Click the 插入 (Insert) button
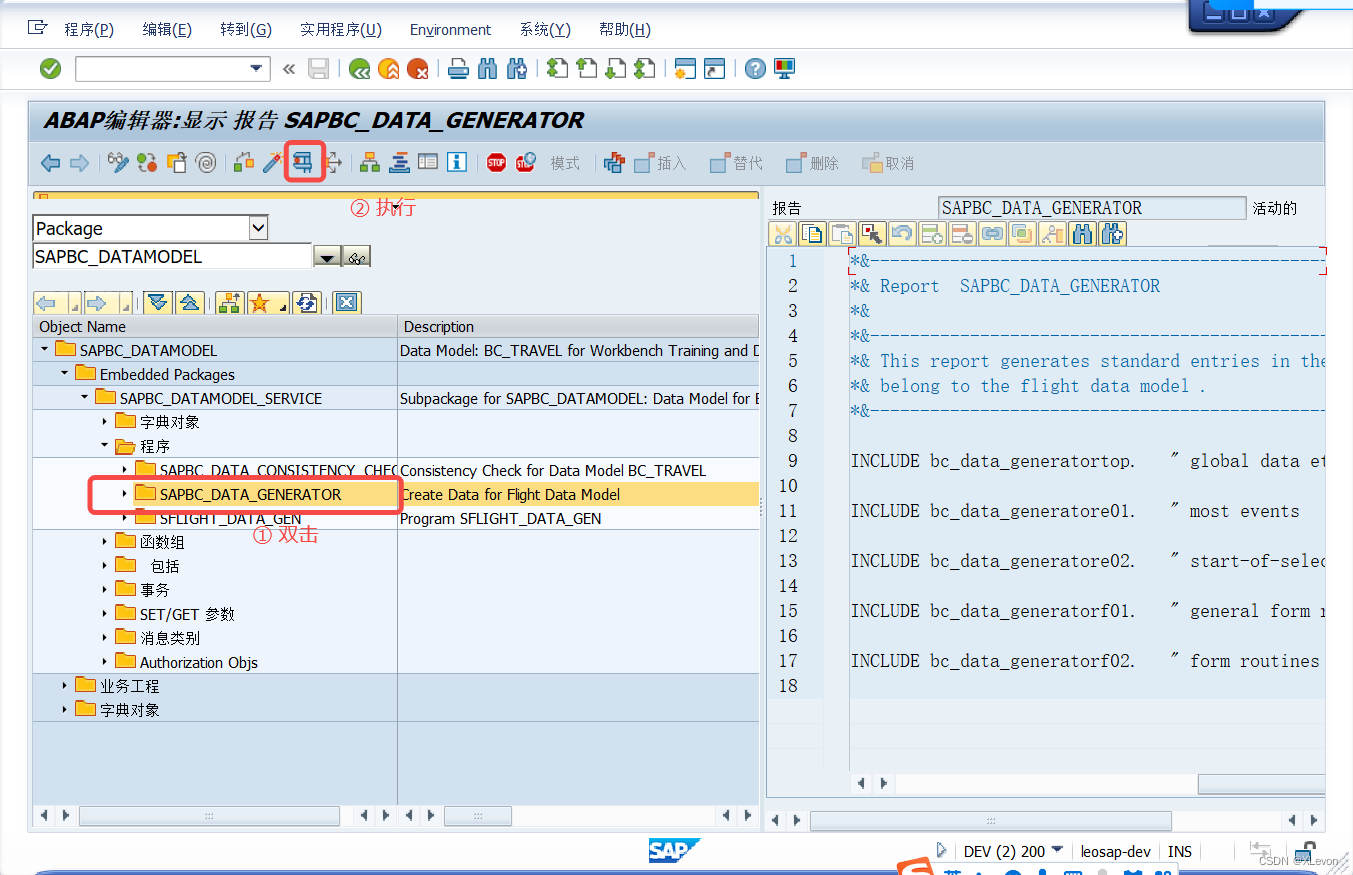 tap(660, 163)
